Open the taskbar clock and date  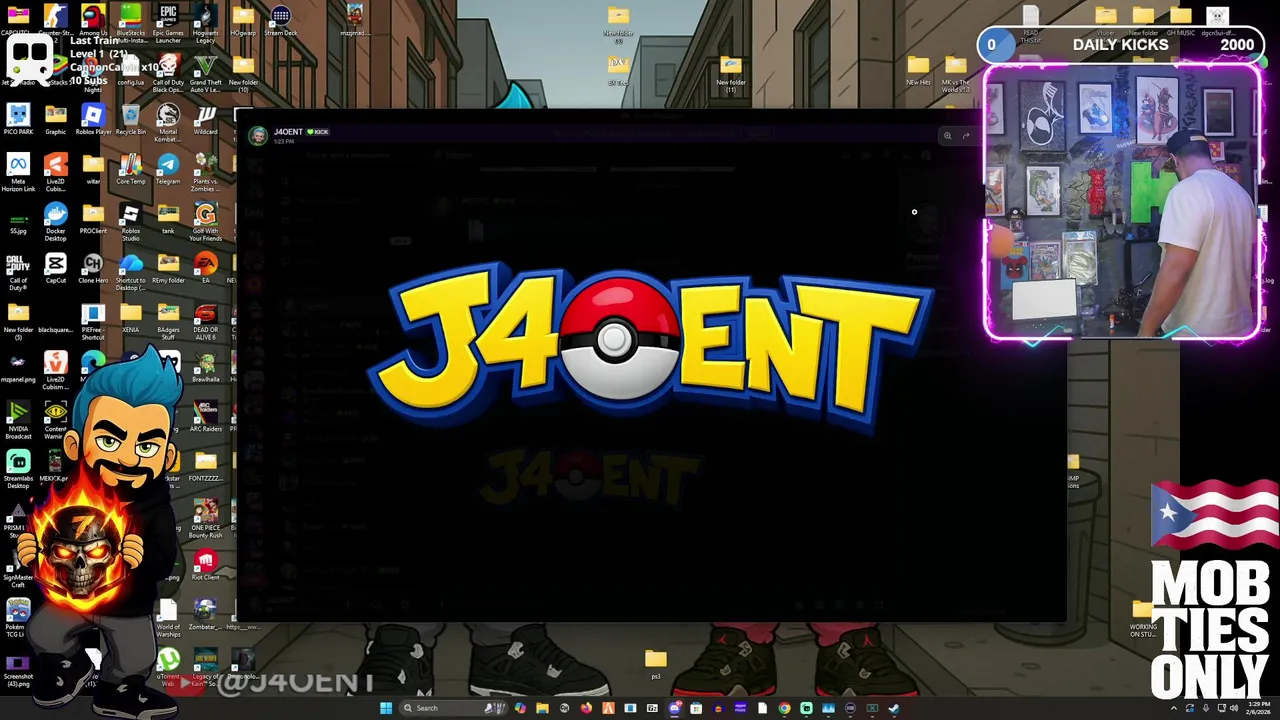(x=1257, y=708)
